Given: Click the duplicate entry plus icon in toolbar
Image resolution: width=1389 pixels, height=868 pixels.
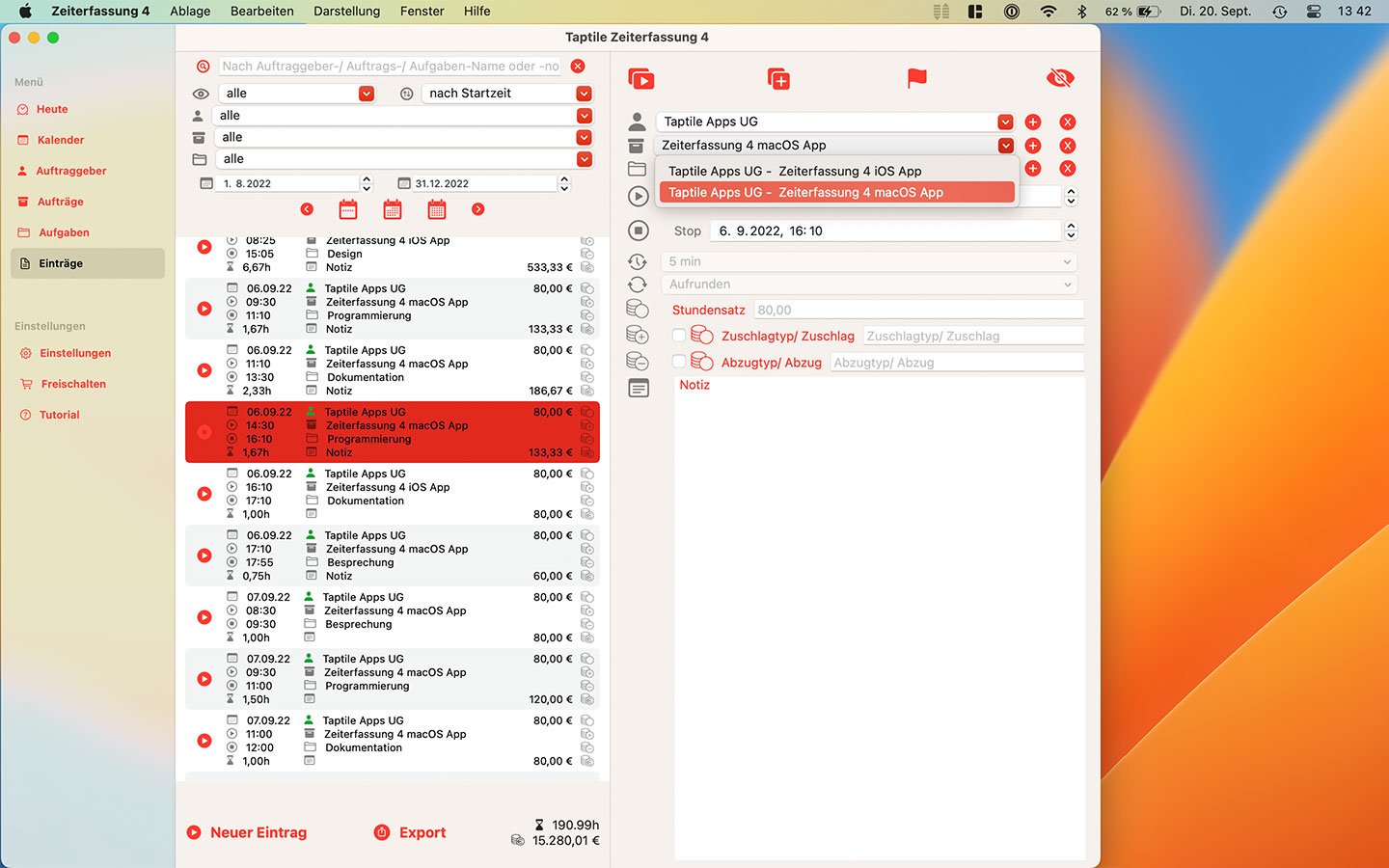Looking at the screenshot, I should [x=778, y=79].
